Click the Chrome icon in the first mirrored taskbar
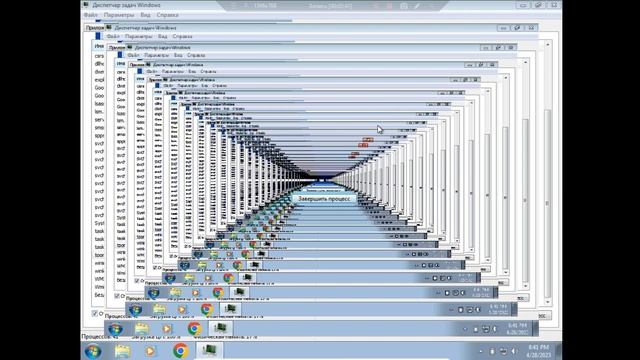 [195, 328]
